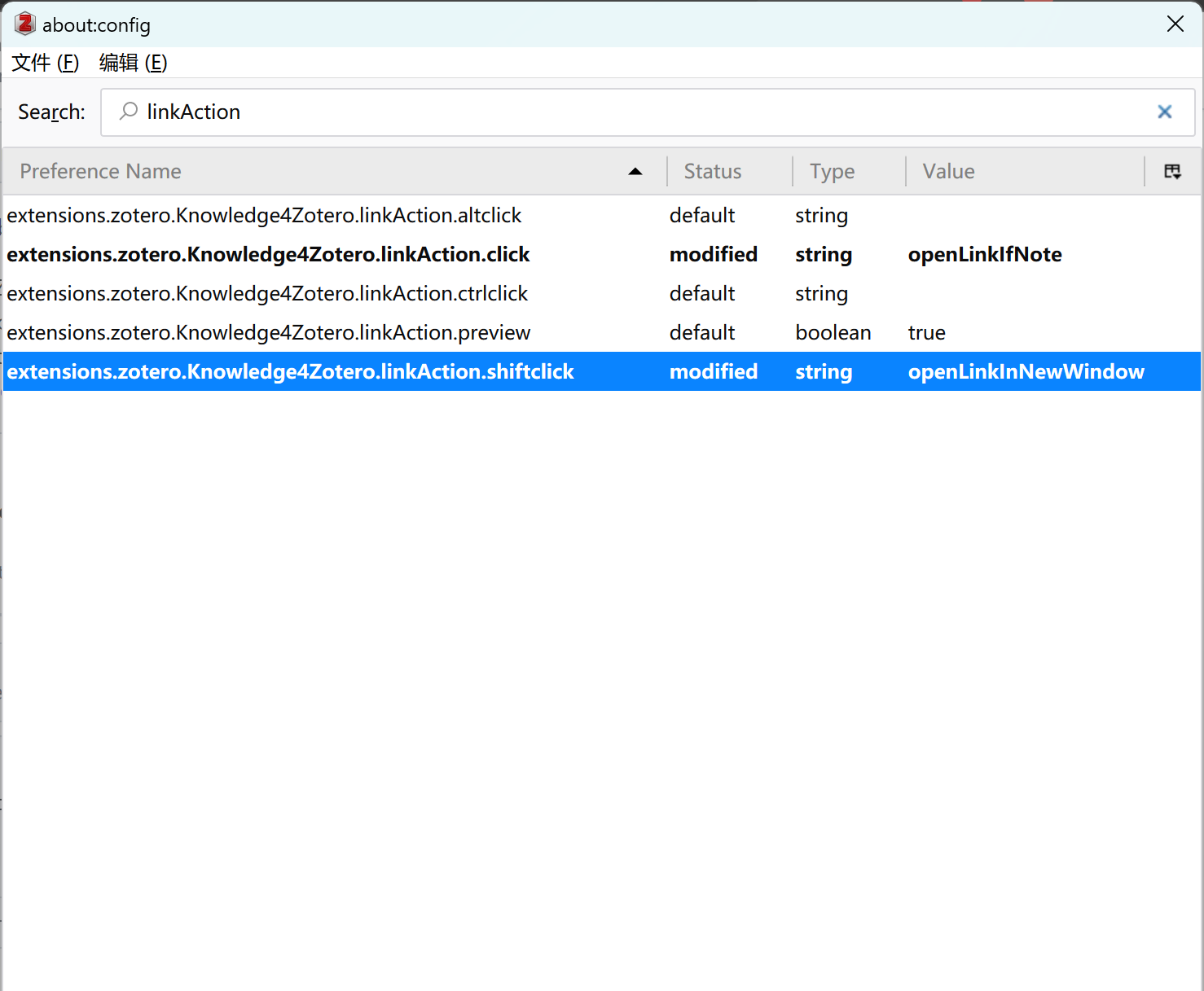Click the openLinkInNewWindow value cell

tap(1026, 372)
